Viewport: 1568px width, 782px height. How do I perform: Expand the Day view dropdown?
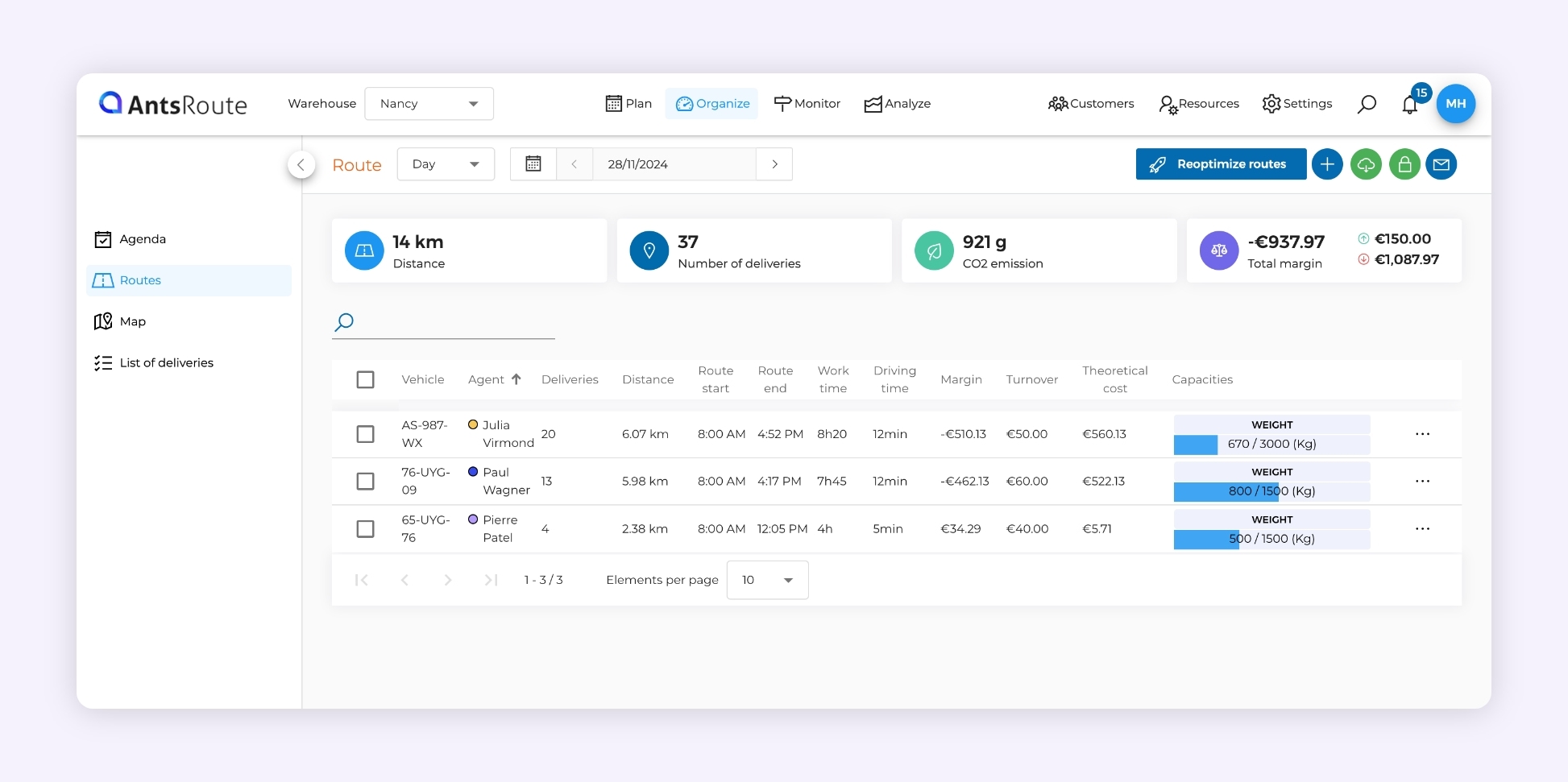pos(446,164)
